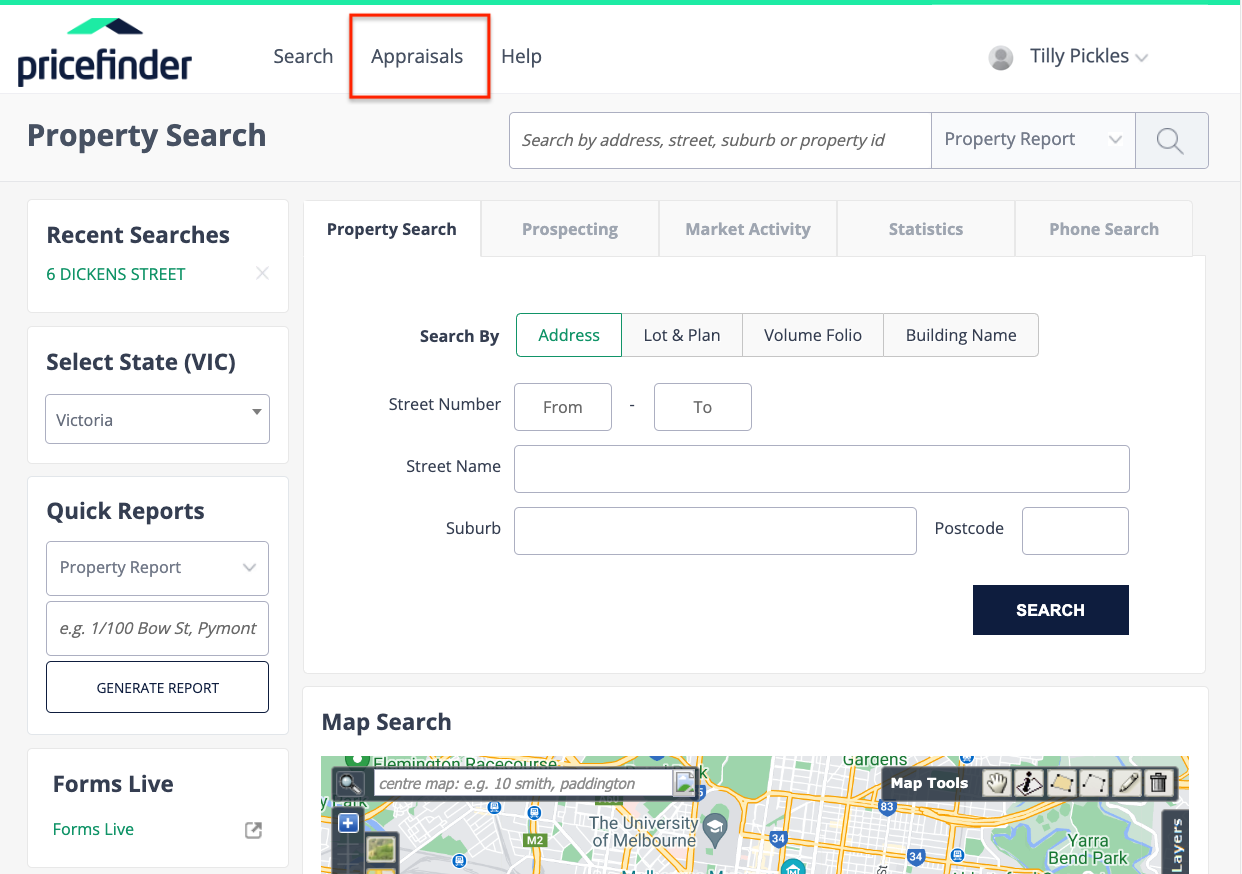Open the Appraisals menu item
The height and width of the screenshot is (874, 1242).
point(417,57)
